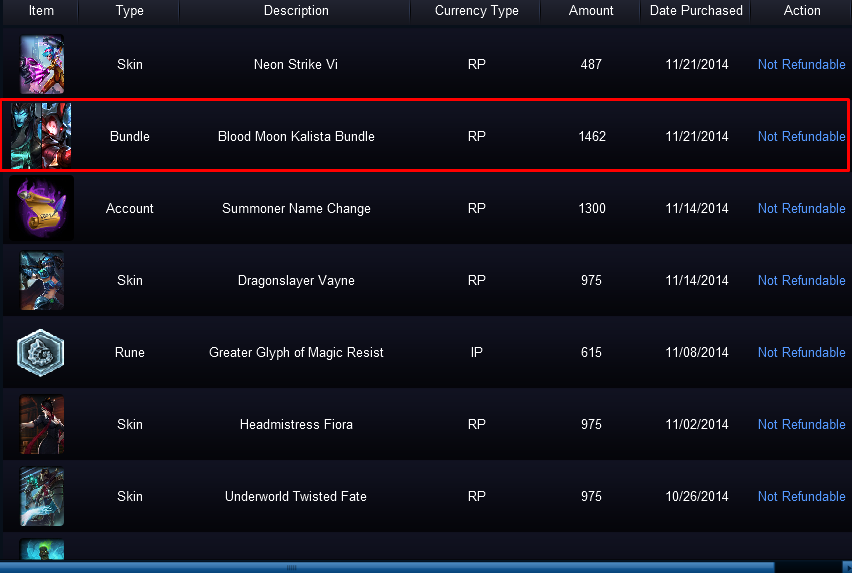This screenshot has width=852, height=573.
Task: Click the Neon Strike Vi skin thumbnail
Action: (42, 64)
